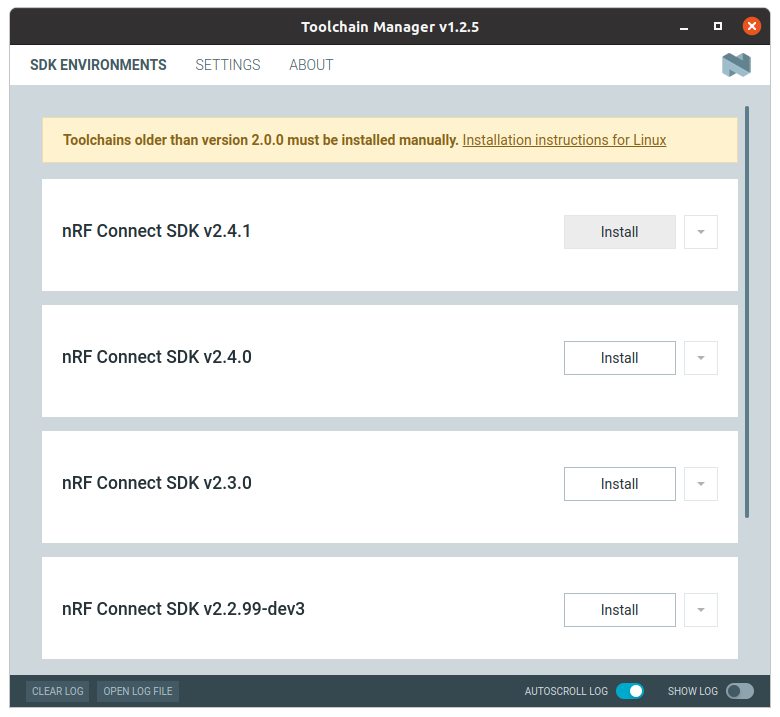Screen dimensions: 780x717
Task: Open Installation instructions for Linux link
Action: pyautogui.click(x=564, y=140)
